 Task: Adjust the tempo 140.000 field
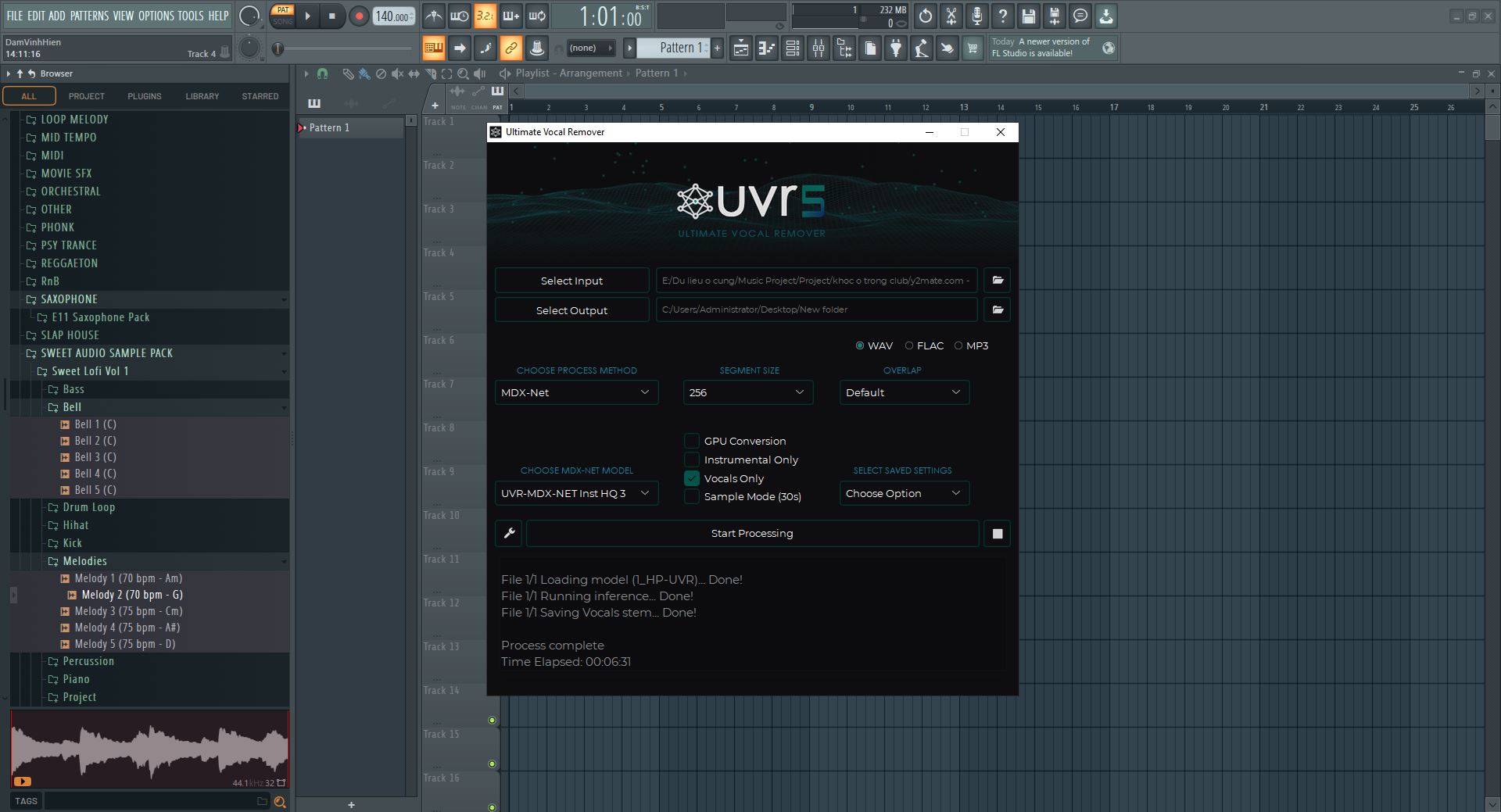click(394, 16)
